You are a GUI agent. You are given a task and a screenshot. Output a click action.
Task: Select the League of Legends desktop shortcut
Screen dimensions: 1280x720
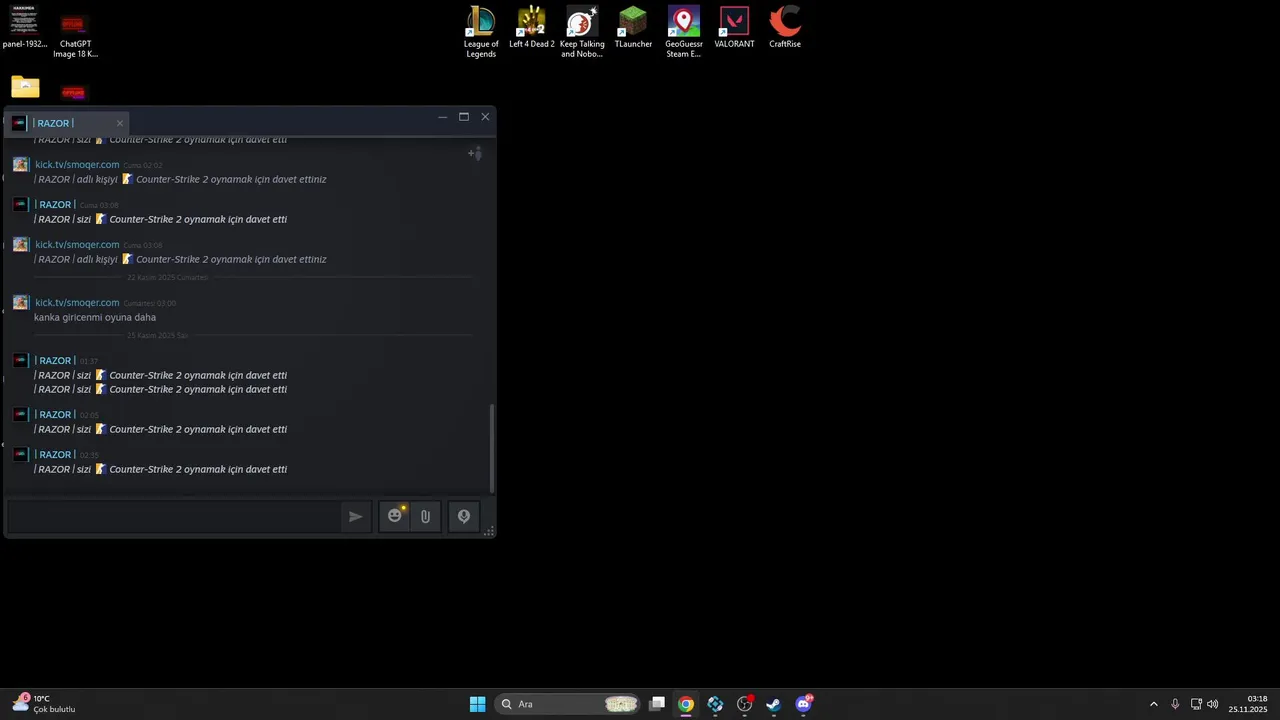481,32
